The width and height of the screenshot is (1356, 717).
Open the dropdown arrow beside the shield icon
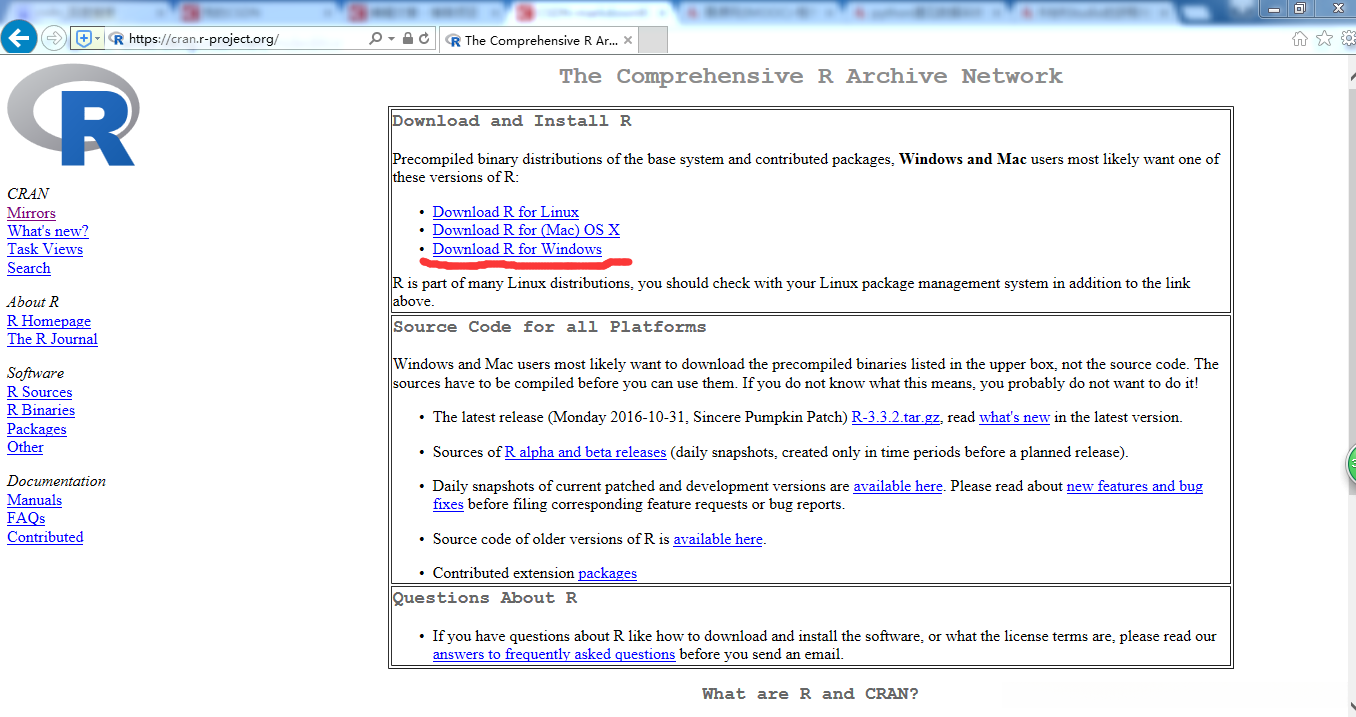[97, 38]
